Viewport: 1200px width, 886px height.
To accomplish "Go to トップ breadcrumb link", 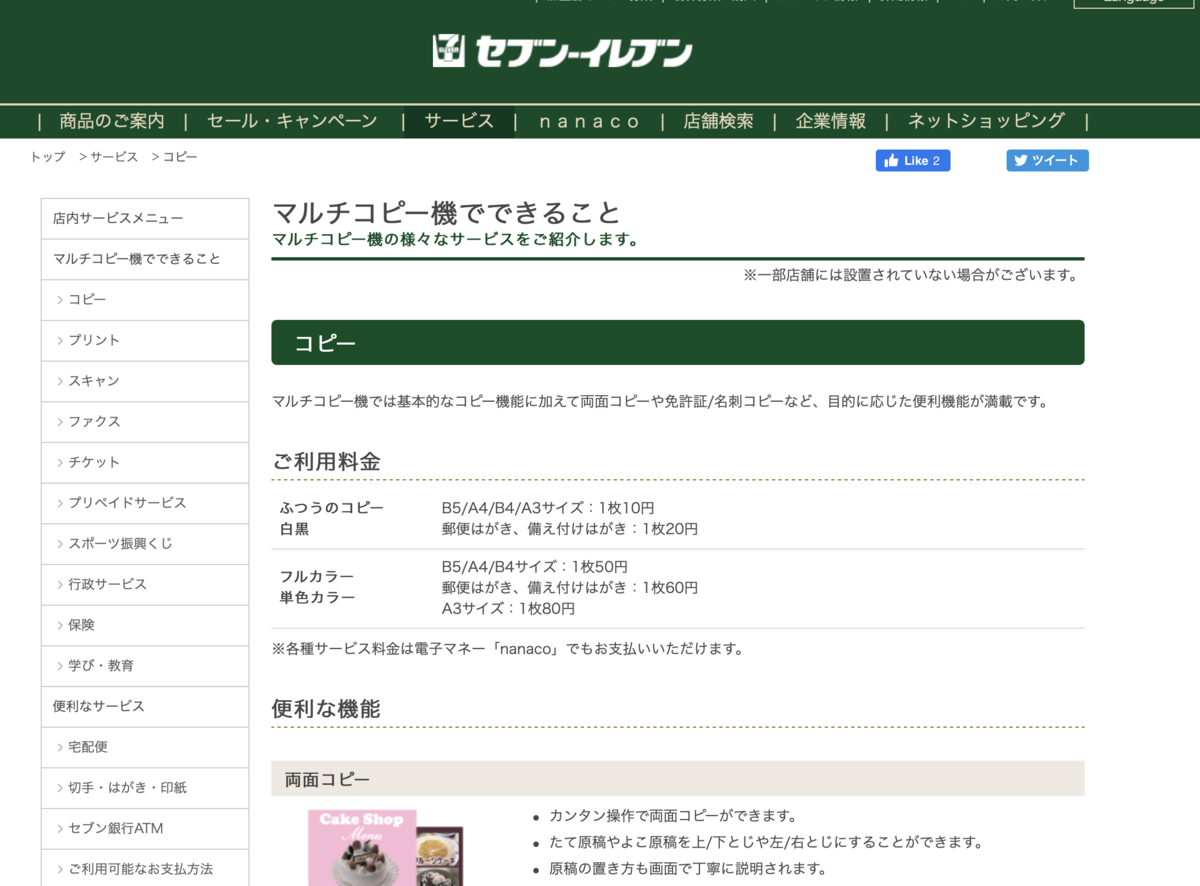I will 47,157.
